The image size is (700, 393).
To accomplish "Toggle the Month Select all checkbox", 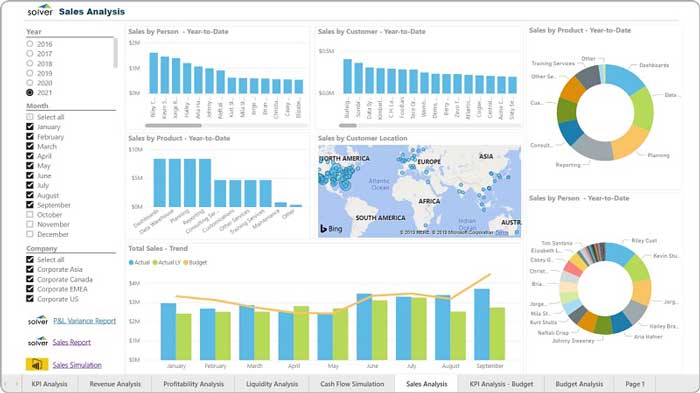I will (30, 117).
